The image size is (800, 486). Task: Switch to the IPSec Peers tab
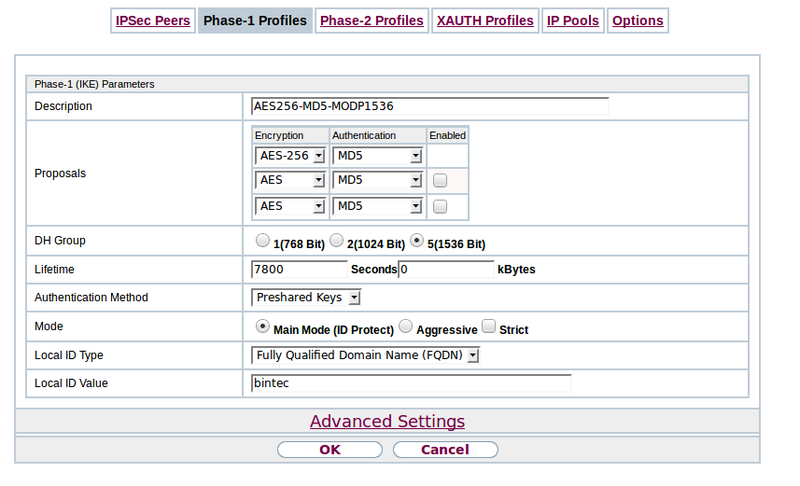(x=152, y=21)
